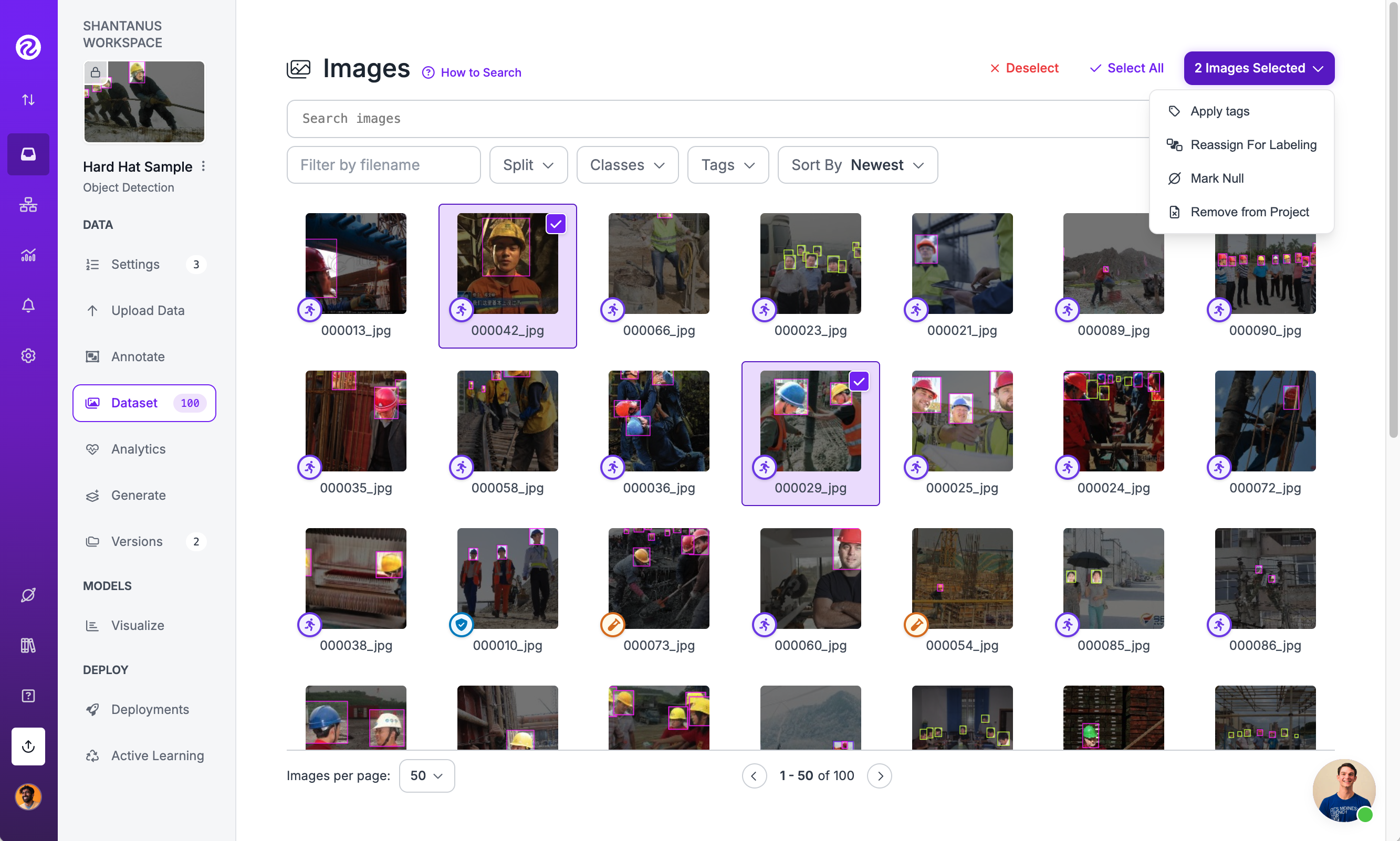This screenshot has width=1400, height=841.
Task: Click the Filter by filename field
Action: pyautogui.click(x=383, y=165)
